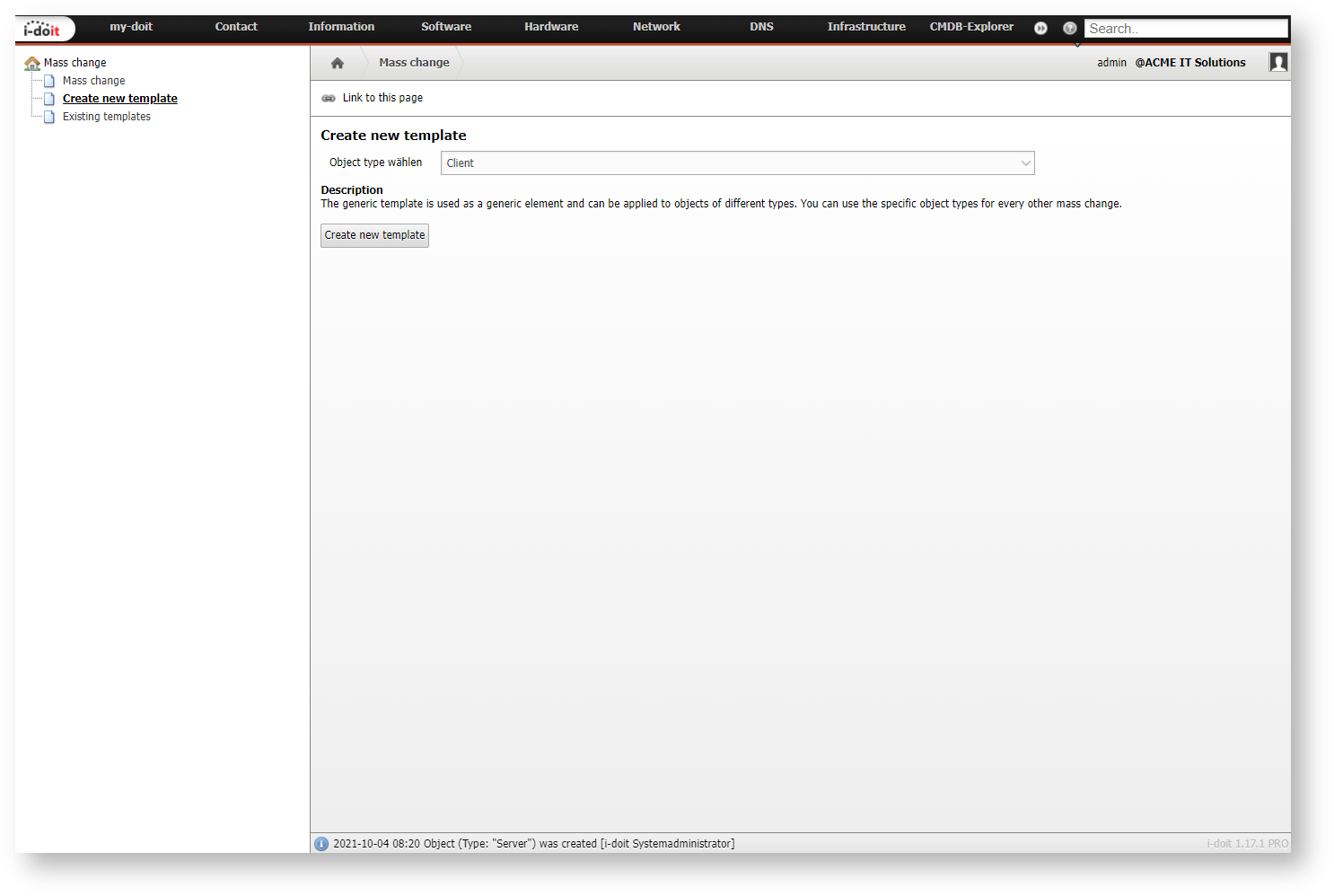Viewport: 1334px width, 896px height.
Task: Open the CMDB-Explorer menu
Action: coord(971,27)
